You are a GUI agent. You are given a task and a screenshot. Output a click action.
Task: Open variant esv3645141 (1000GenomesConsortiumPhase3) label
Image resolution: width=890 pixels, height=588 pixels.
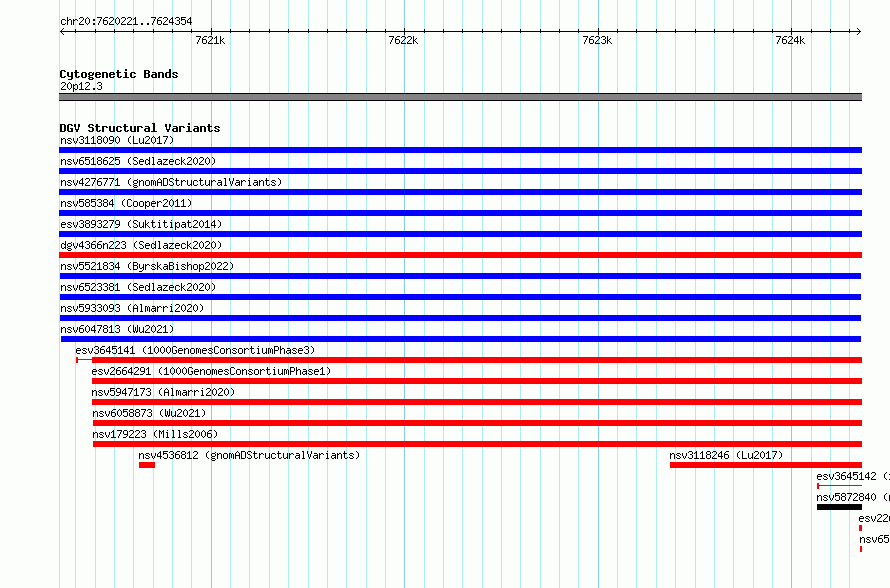(195, 350)
